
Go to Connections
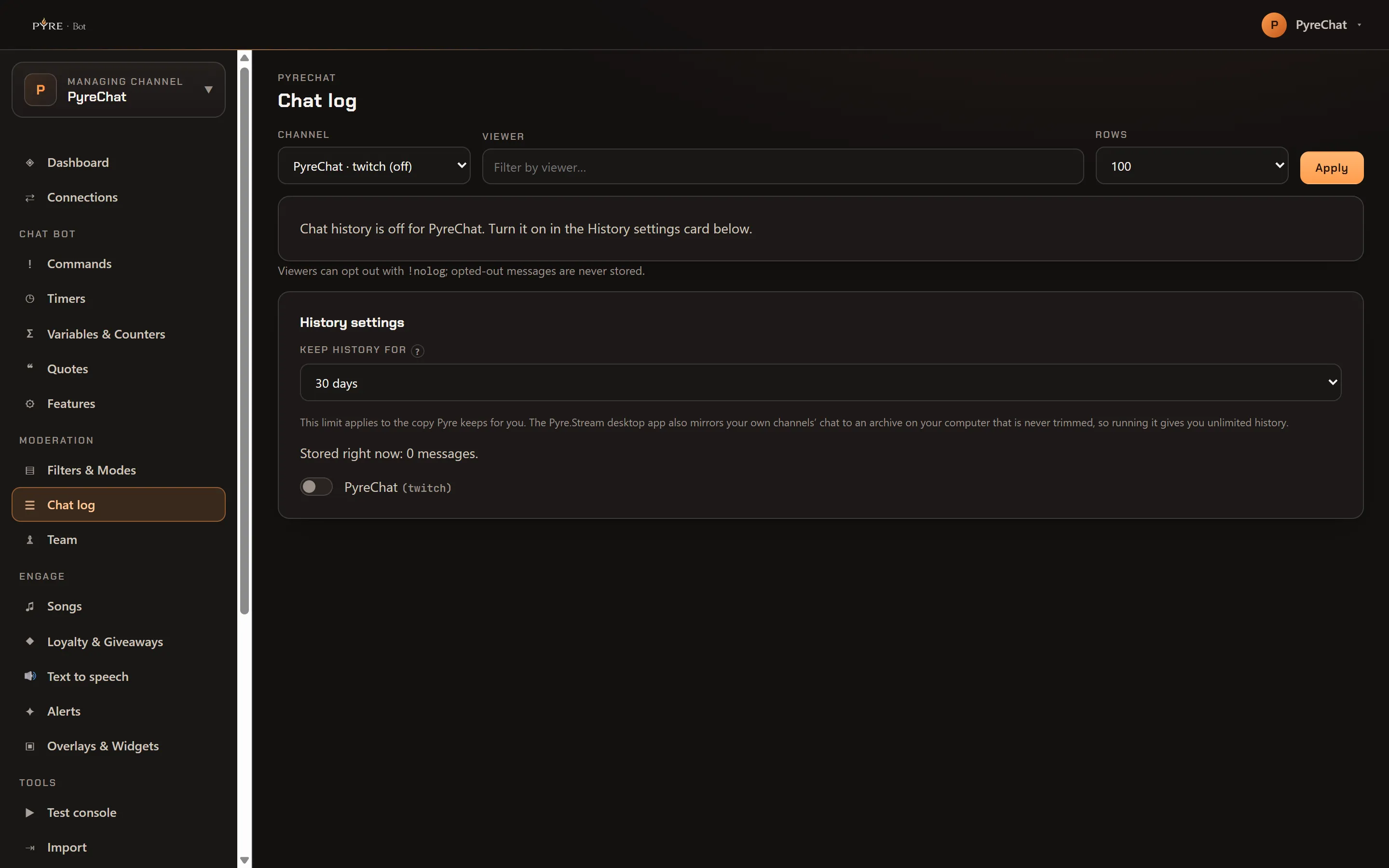coord(118,198)
